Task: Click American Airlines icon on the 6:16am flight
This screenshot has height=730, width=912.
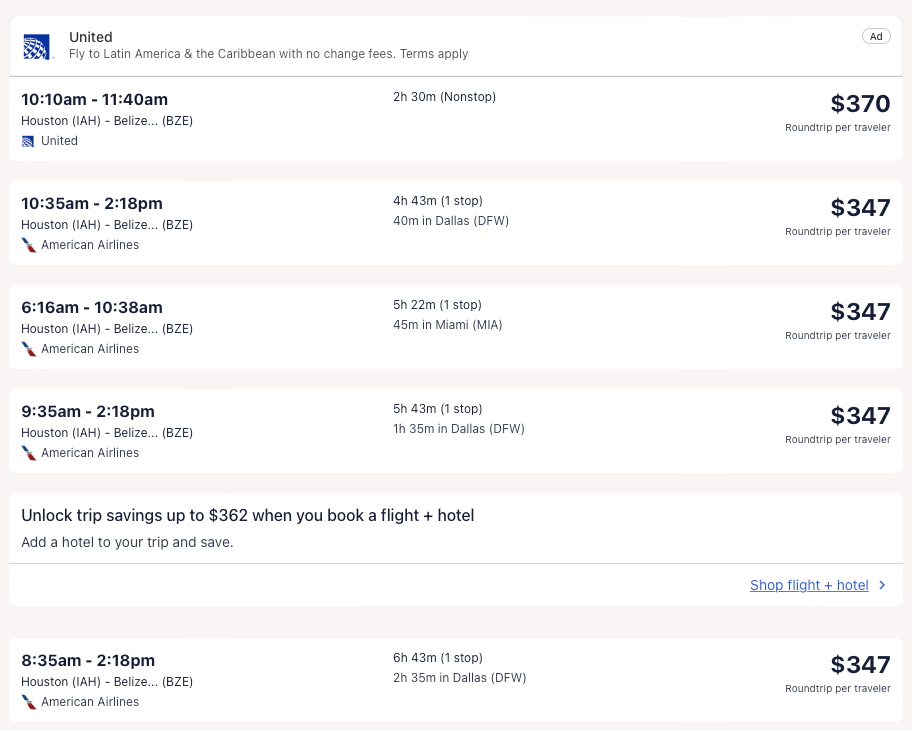Action: point(28,349)
